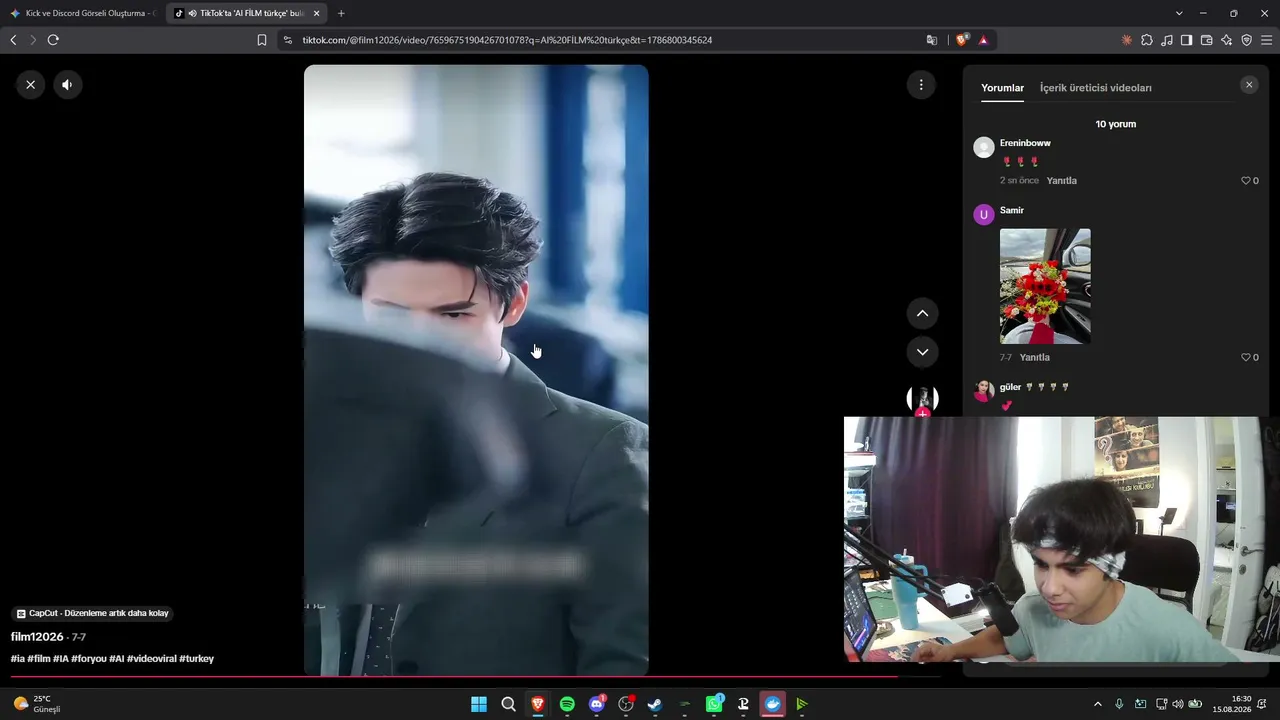The image size is (1280, 720).
Task: Open Steam from the taskbar
Action: coord(655,704)
